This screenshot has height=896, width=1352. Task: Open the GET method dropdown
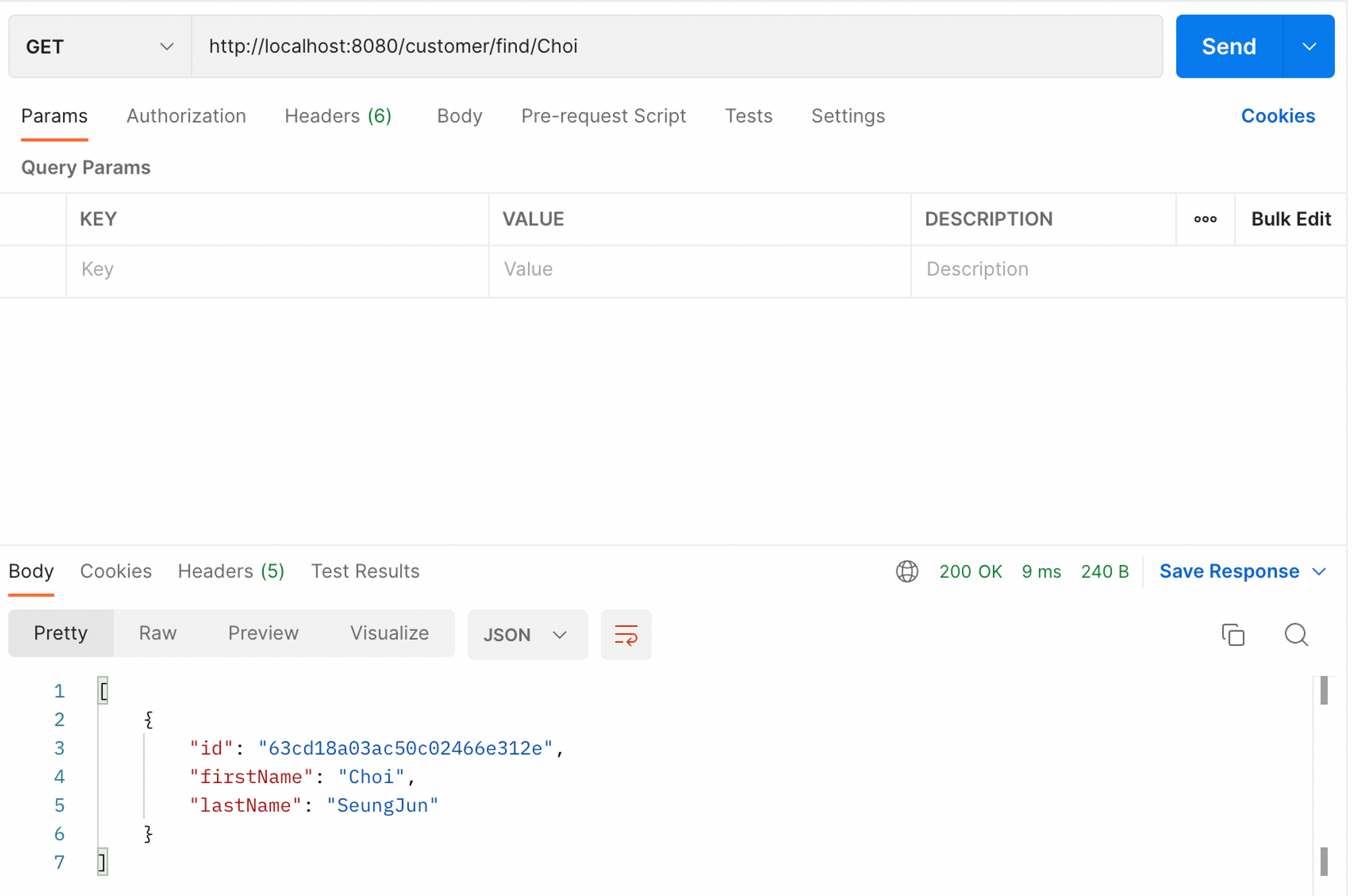(99, 47)
